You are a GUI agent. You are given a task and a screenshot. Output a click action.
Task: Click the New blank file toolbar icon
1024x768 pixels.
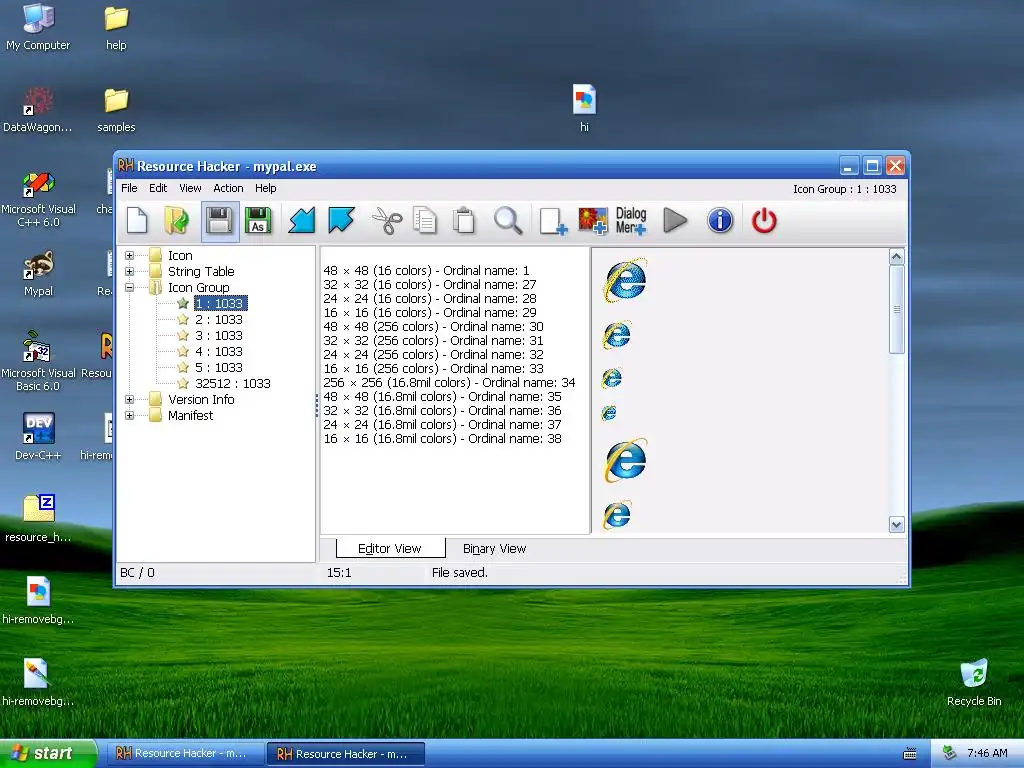[x=137, y=221]
